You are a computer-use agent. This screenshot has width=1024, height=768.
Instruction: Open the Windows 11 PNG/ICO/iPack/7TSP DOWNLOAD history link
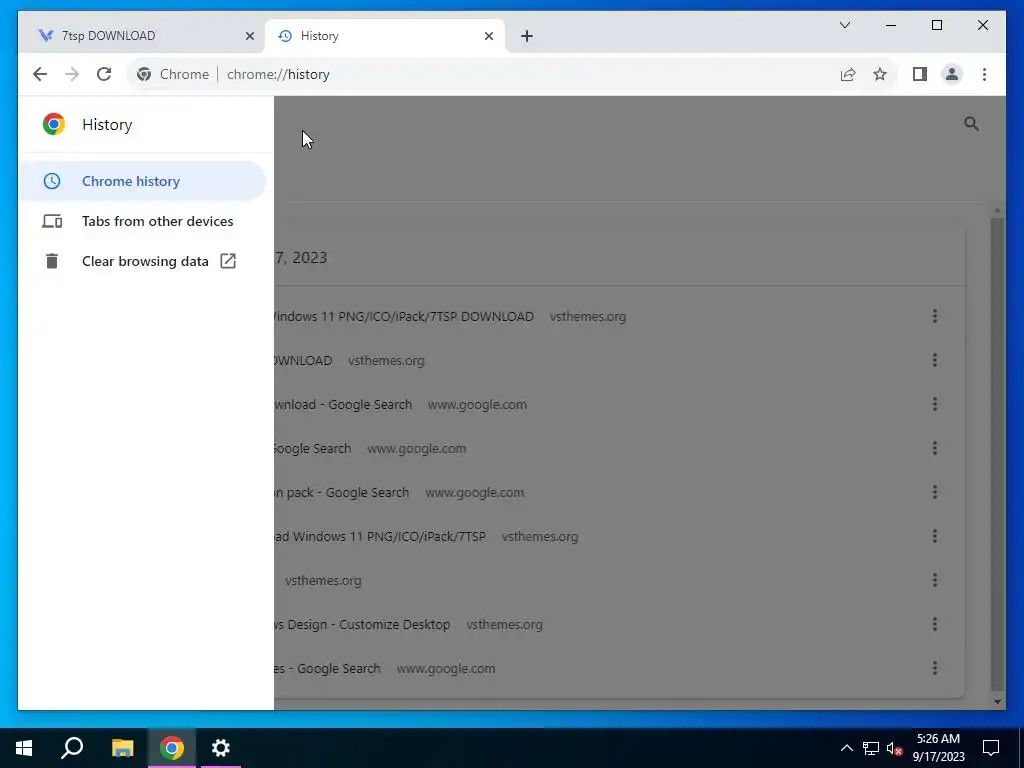point(404,316)
